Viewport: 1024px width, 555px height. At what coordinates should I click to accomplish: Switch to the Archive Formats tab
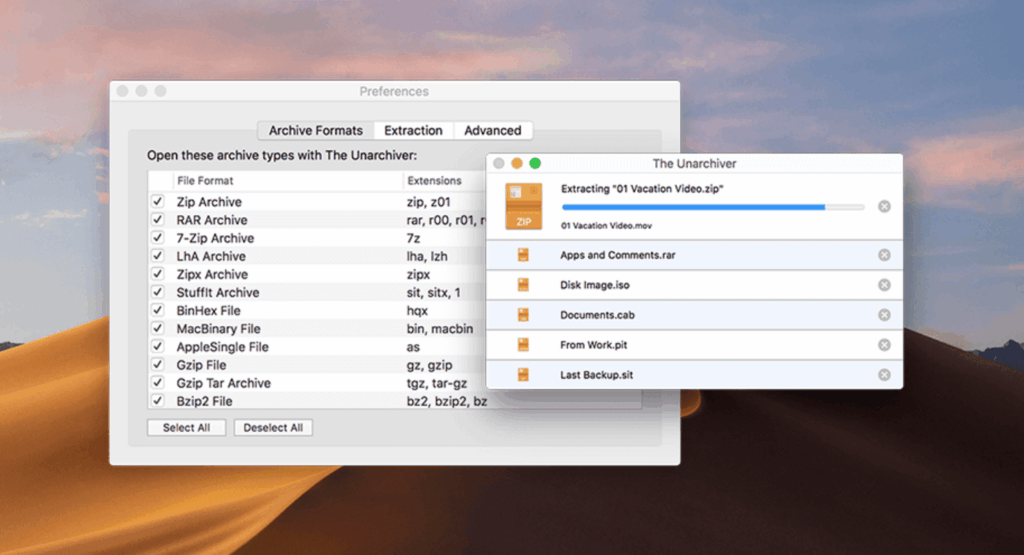click(315, 131)
